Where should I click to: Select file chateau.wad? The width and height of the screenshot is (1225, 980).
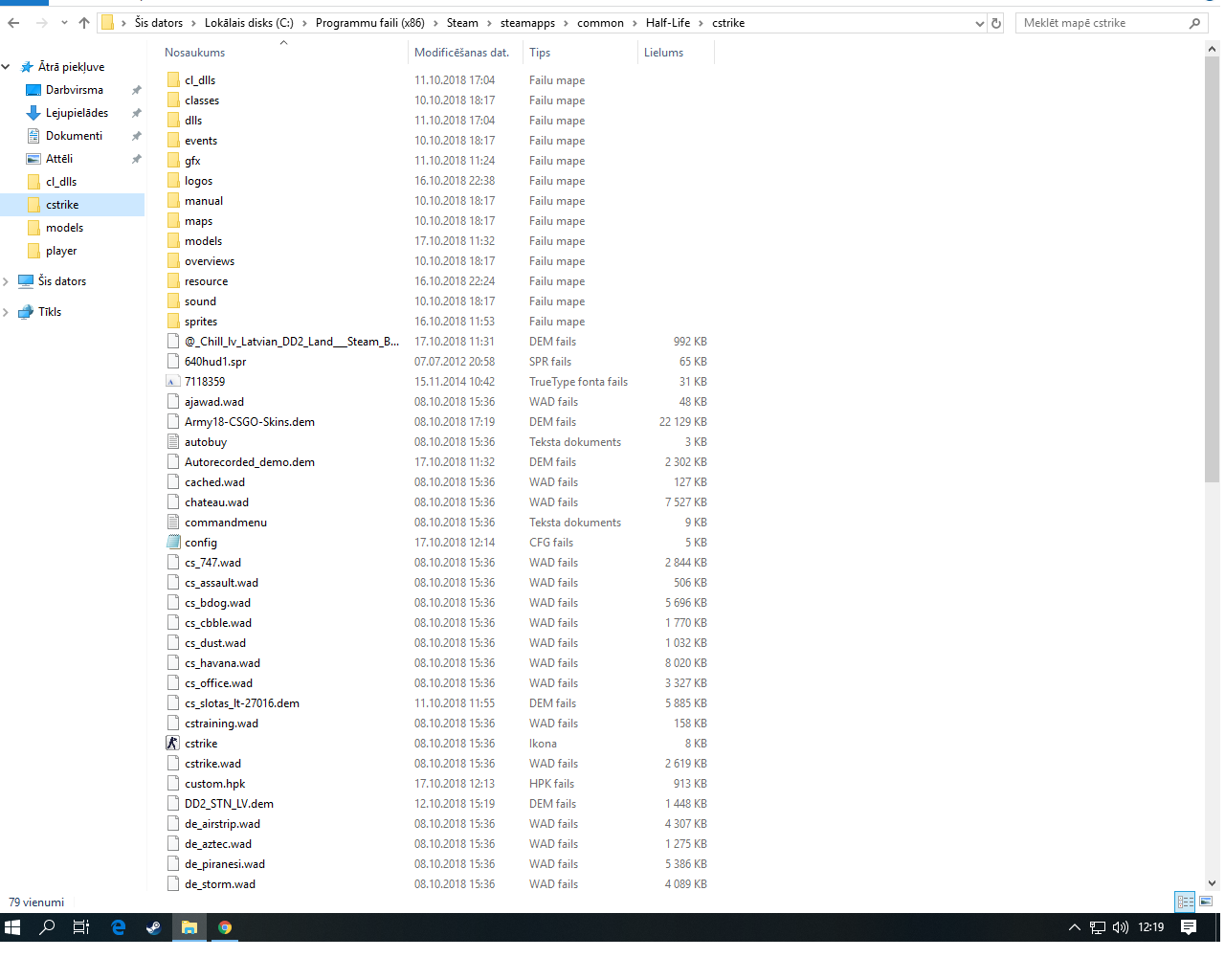[x=217, y=502]
